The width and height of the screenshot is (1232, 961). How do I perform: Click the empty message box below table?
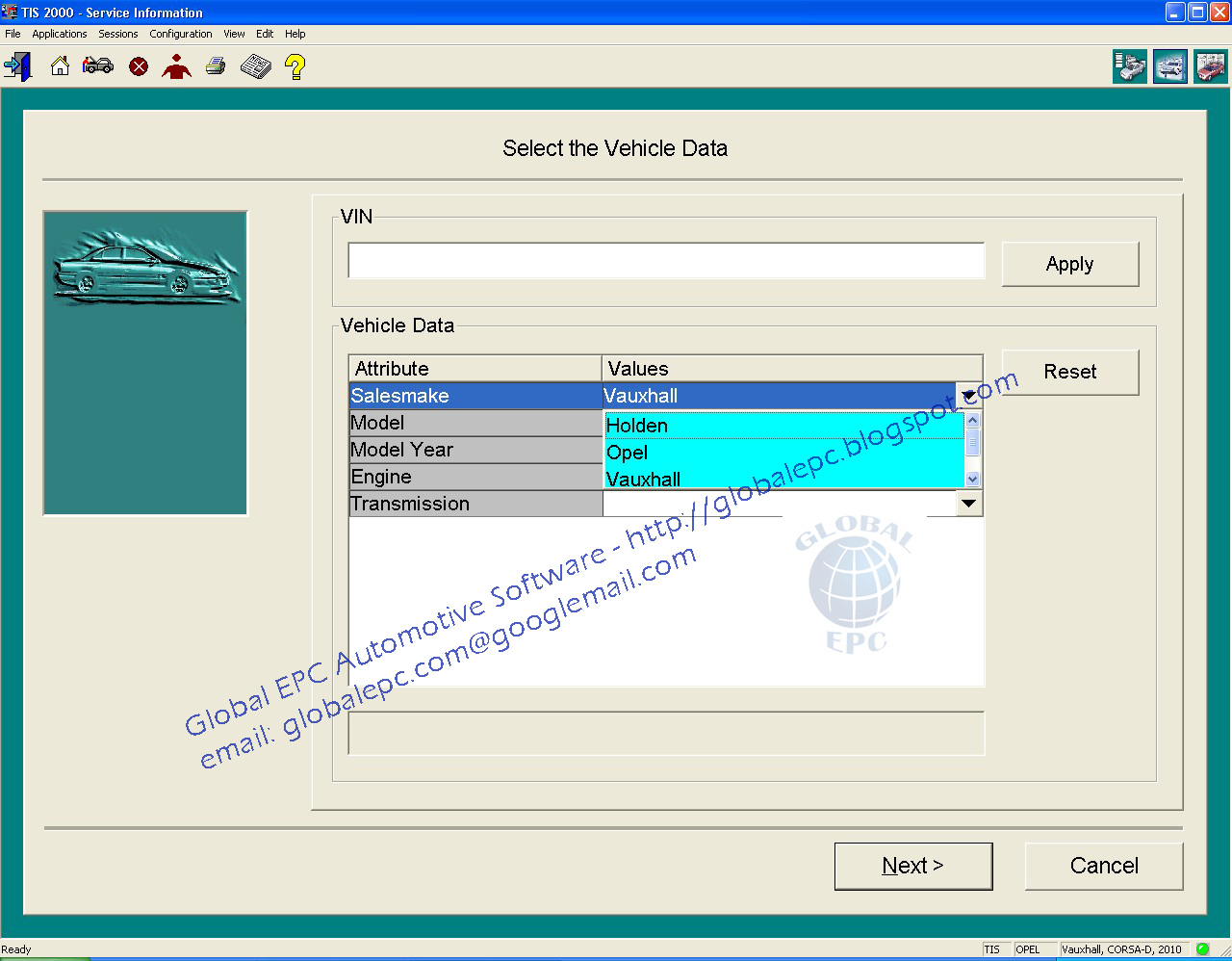pyautogui.click(x=666, y=733)
